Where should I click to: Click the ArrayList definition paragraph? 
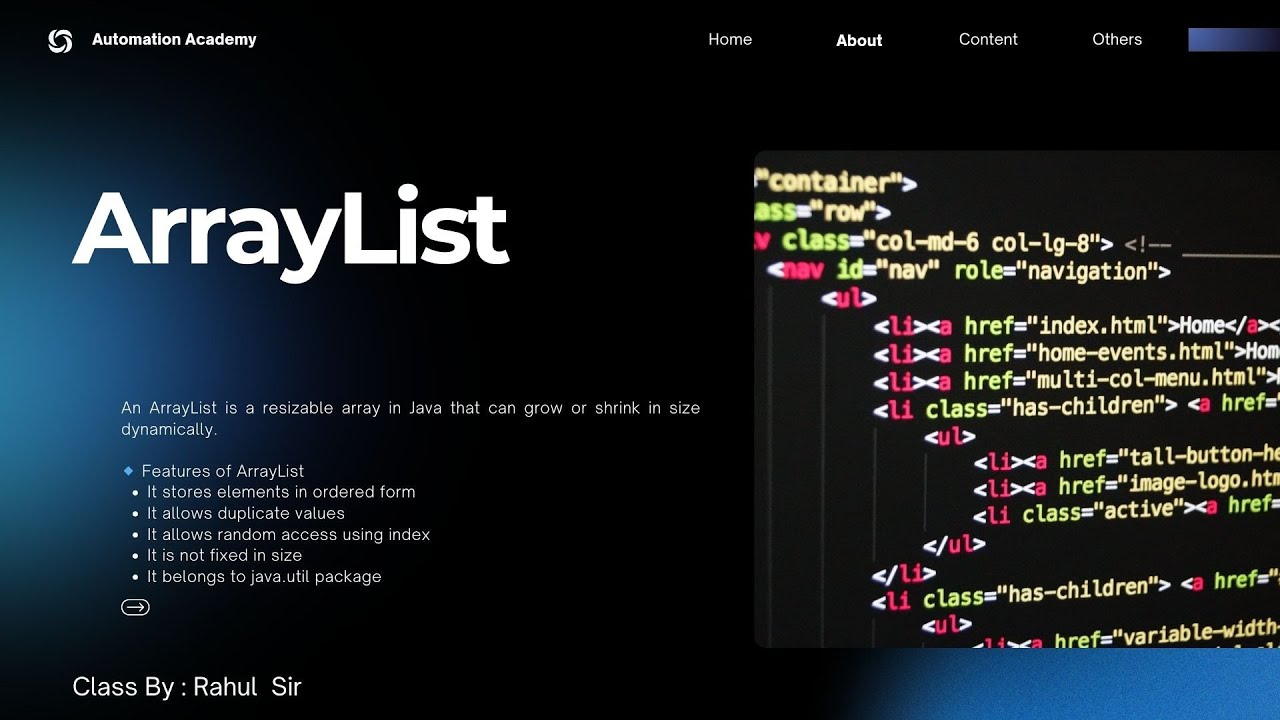(x=410, y=418)
